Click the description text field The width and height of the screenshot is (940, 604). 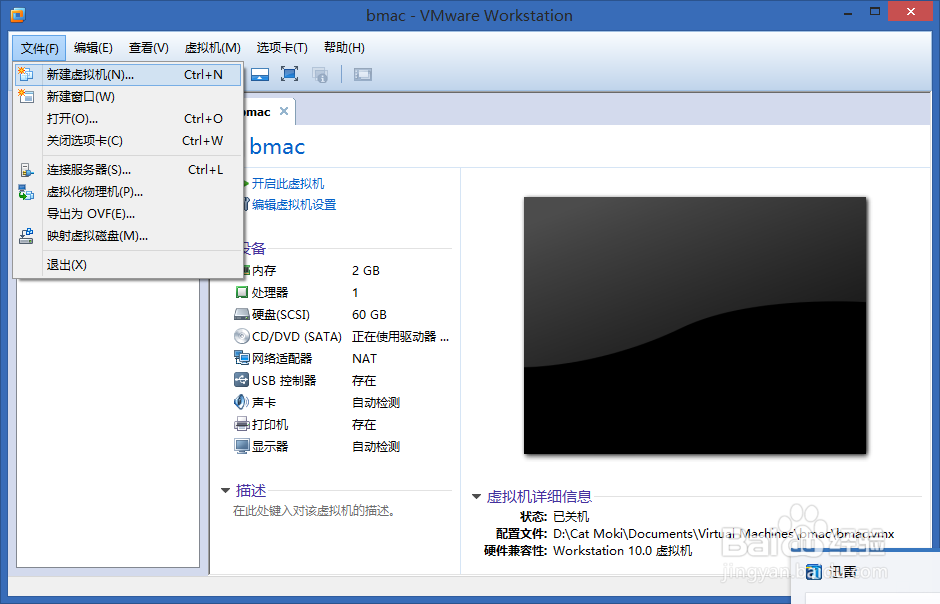tap(314, 511)
